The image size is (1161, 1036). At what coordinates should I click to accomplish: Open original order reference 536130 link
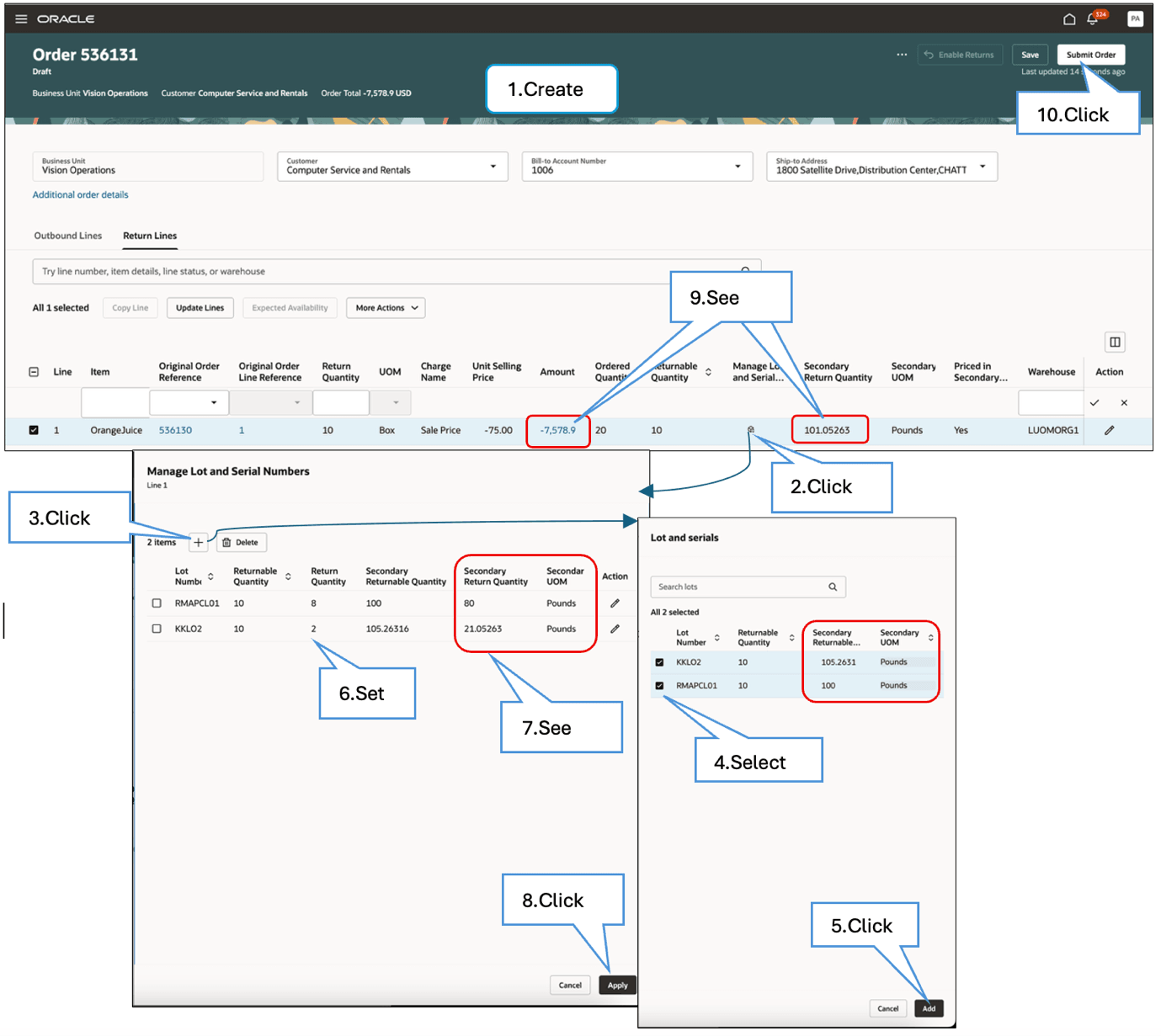click(175, 430)
